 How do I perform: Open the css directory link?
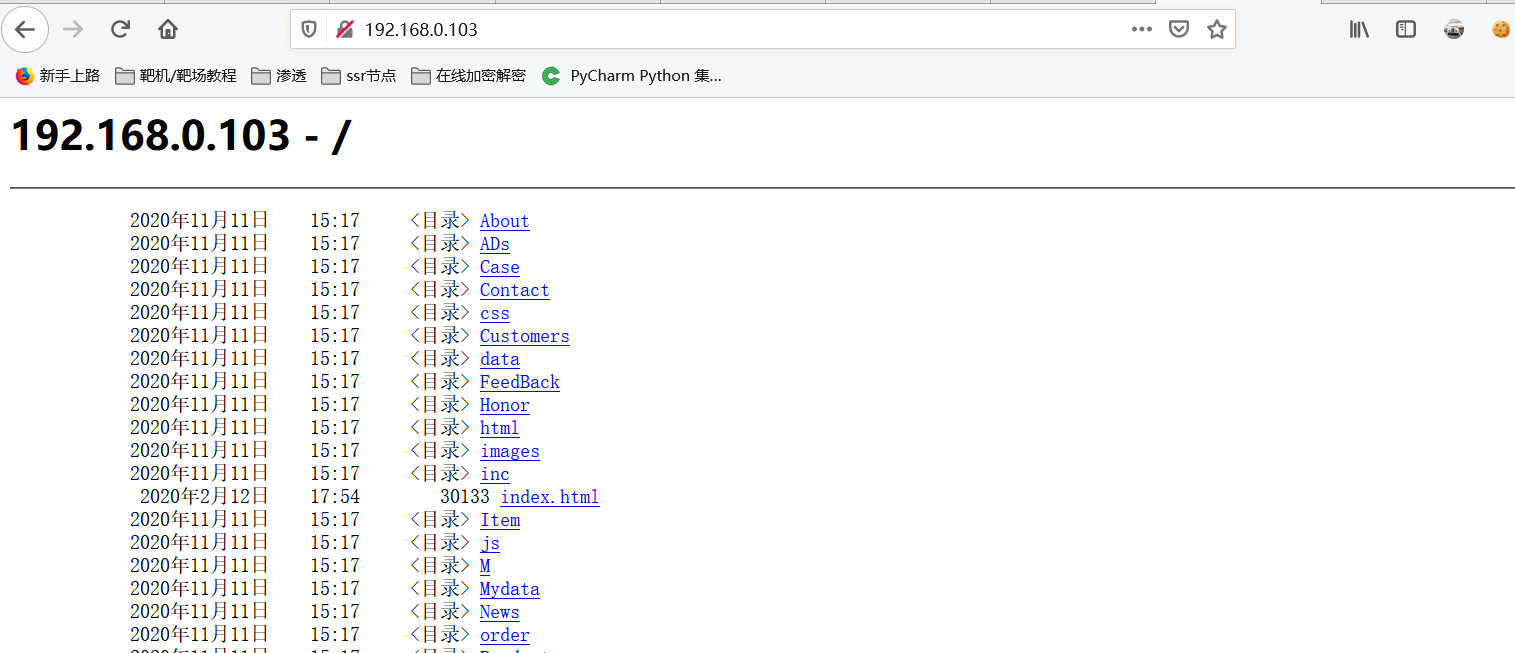click(x=494, y=313)
